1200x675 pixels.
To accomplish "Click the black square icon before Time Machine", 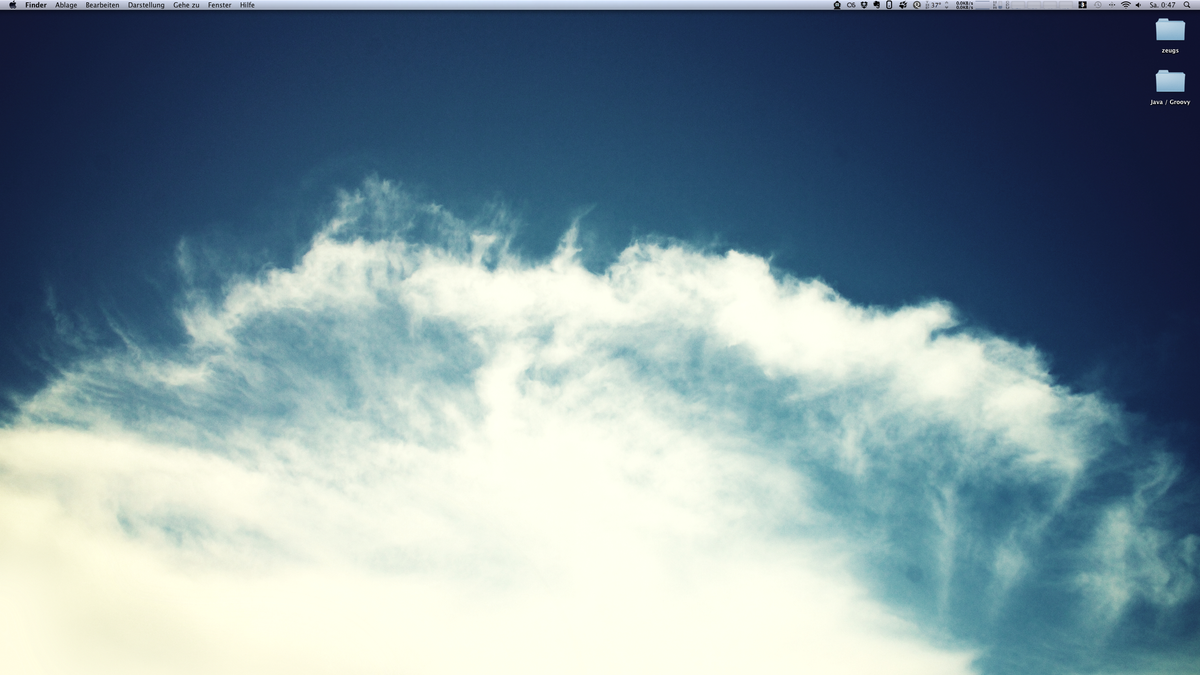I will pos(1082,5).
